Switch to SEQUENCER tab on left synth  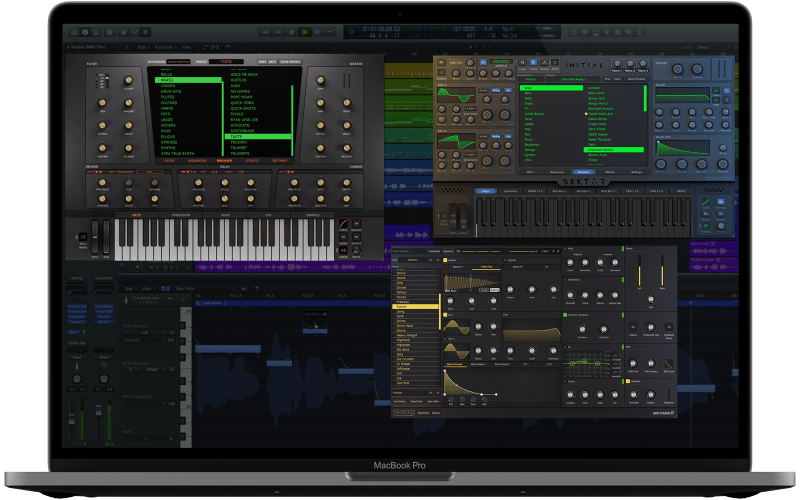pyautogui.click(x=197, y=161)
